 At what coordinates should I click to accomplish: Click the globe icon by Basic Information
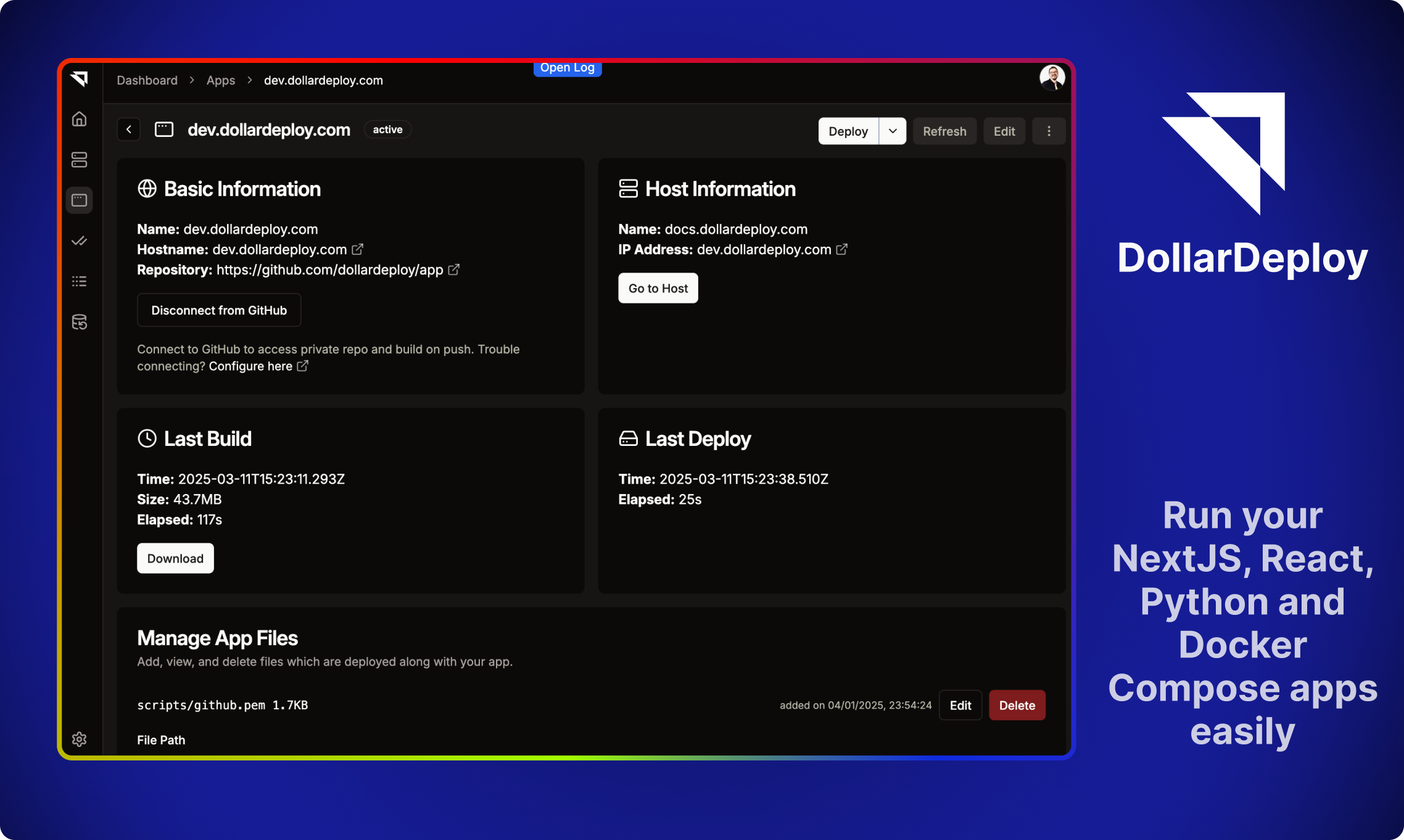click(x=147, y=189)
